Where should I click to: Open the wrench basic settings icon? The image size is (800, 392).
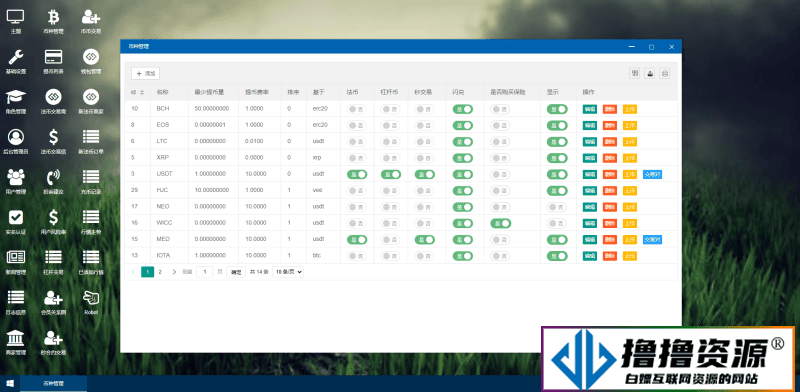click(x=16, y=62)
